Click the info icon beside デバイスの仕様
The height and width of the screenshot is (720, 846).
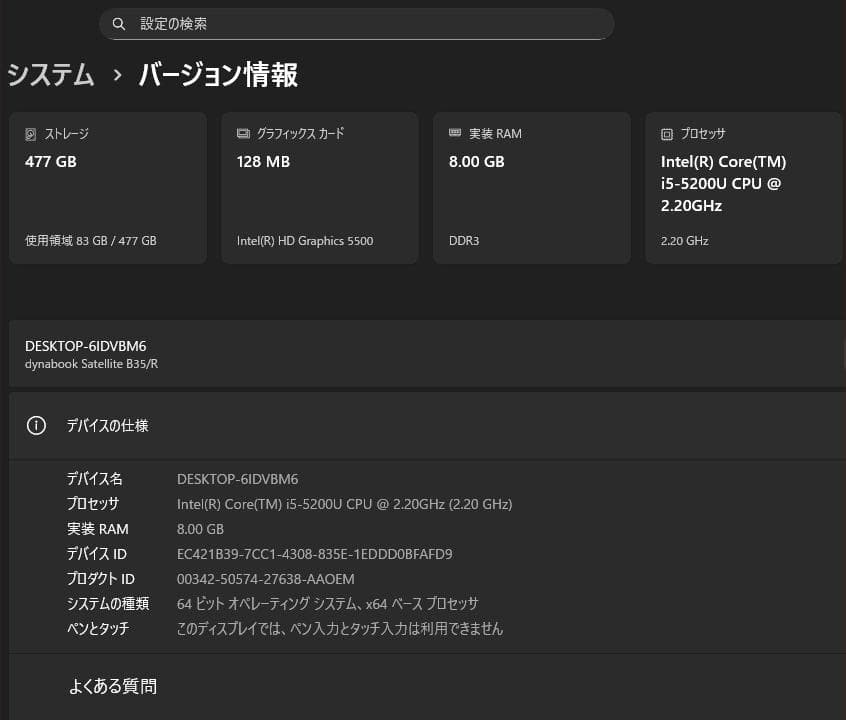click(x=36, y=425)
